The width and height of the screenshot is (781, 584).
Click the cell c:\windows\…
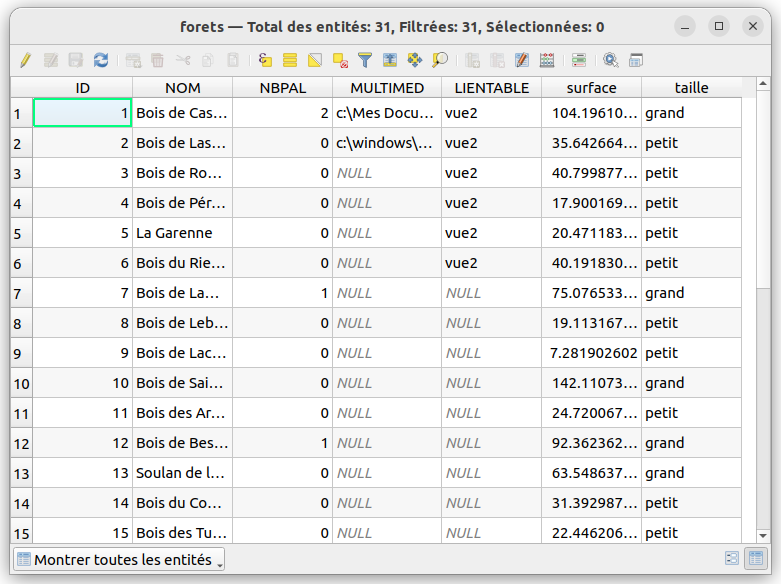(x=387, y=143)
